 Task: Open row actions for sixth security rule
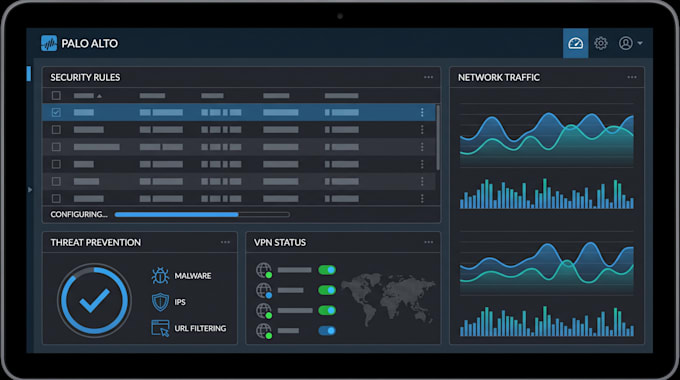422,198
